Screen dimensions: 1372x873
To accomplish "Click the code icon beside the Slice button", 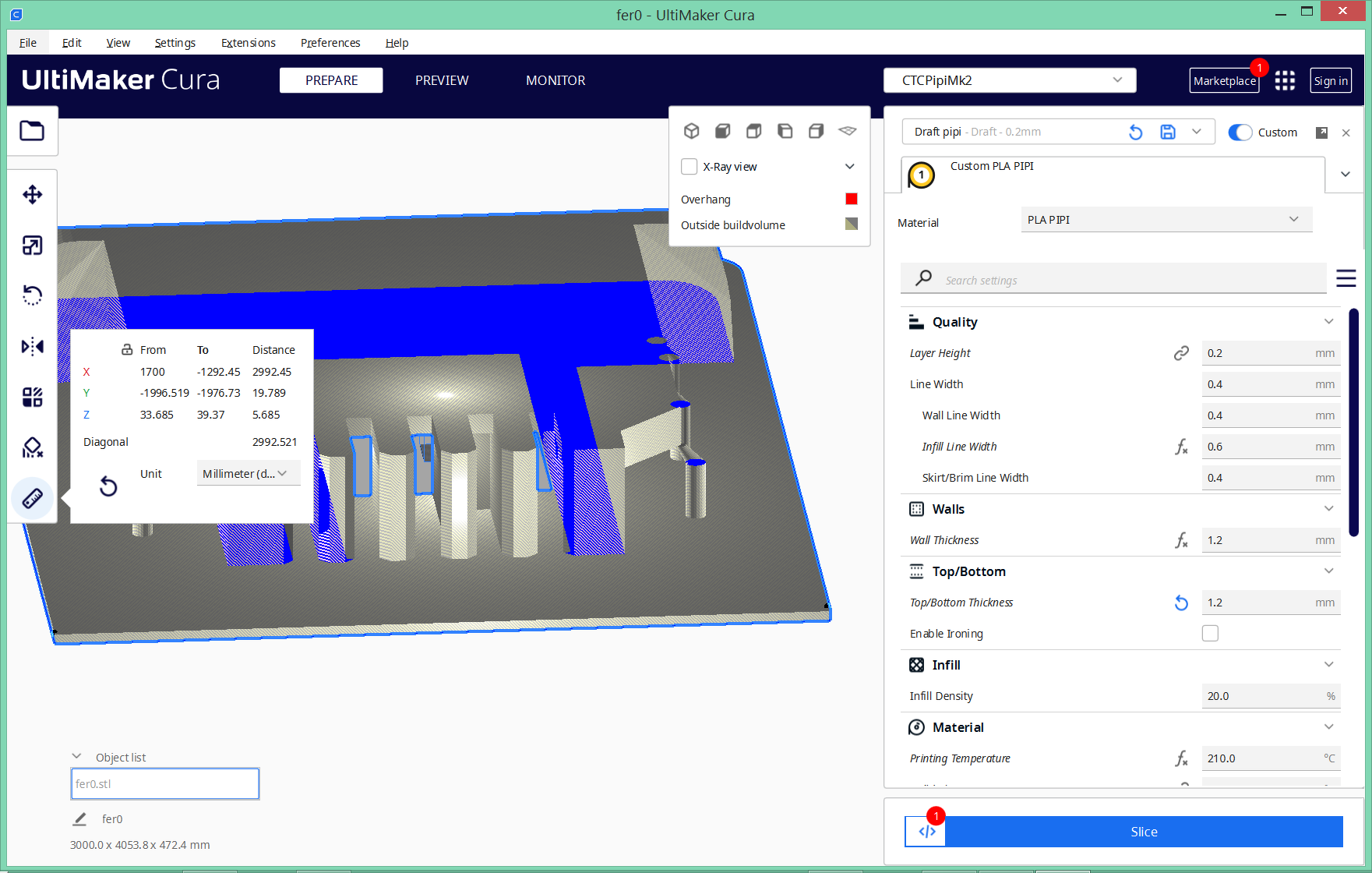I will pyautogui.click(x=926, y=832).
